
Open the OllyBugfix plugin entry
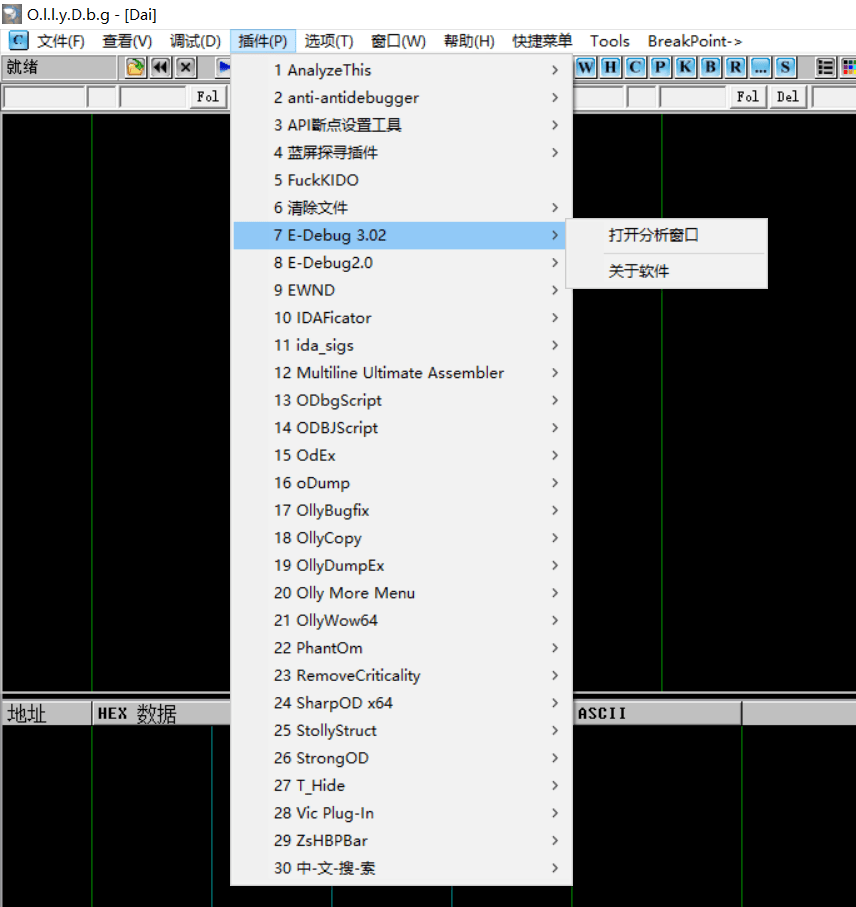pyautogui.click(x=401, y=510)
